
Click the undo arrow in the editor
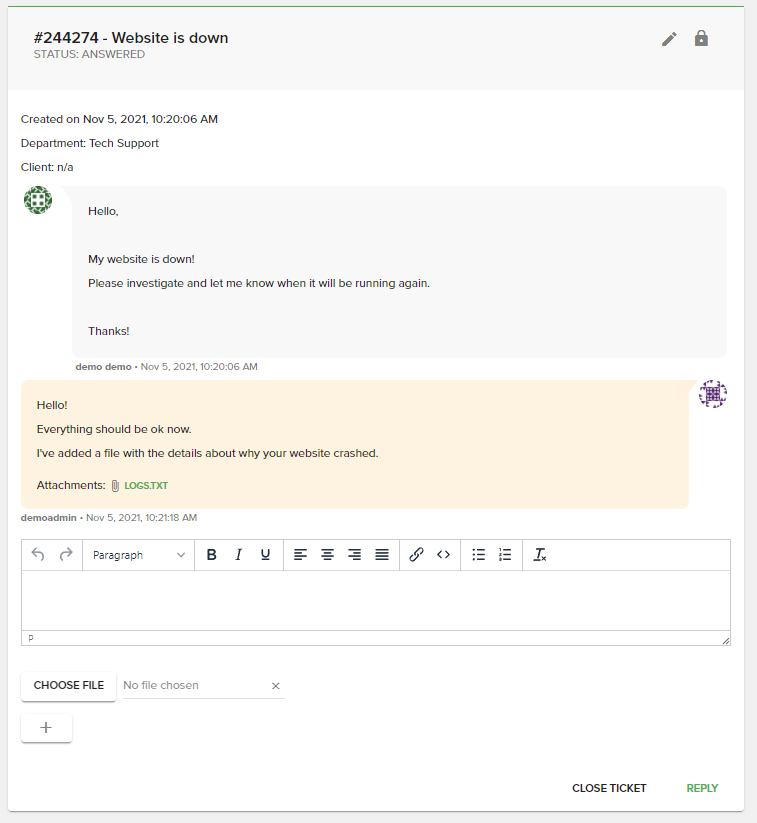pyautogui.click(x=37, y=554)
